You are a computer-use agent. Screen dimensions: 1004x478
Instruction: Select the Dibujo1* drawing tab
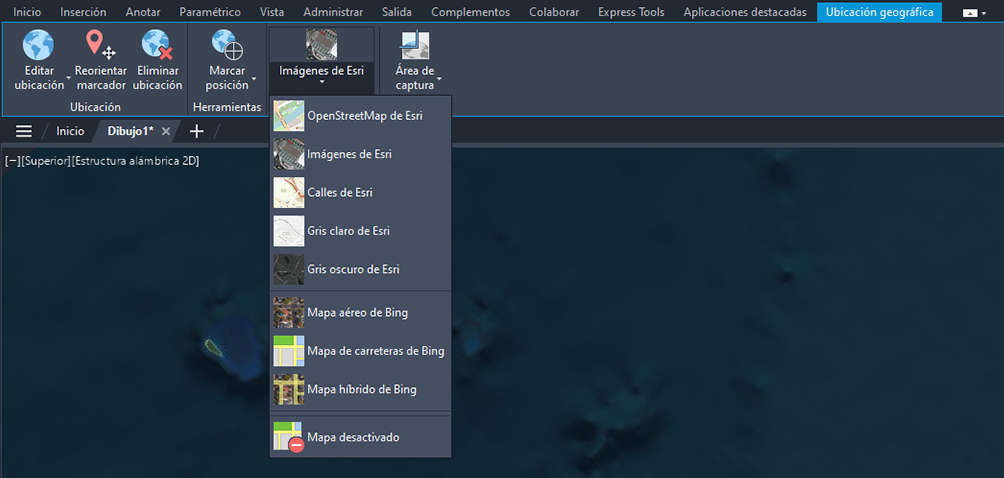pyautogui.click(x=131, y=131)
